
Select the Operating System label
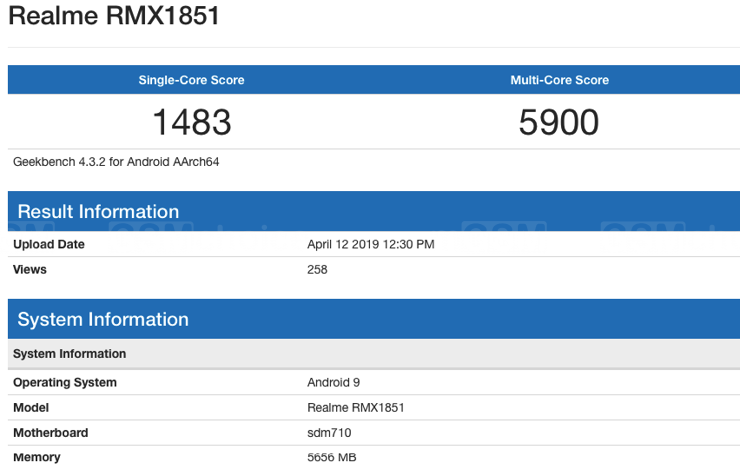coord(65,383)
